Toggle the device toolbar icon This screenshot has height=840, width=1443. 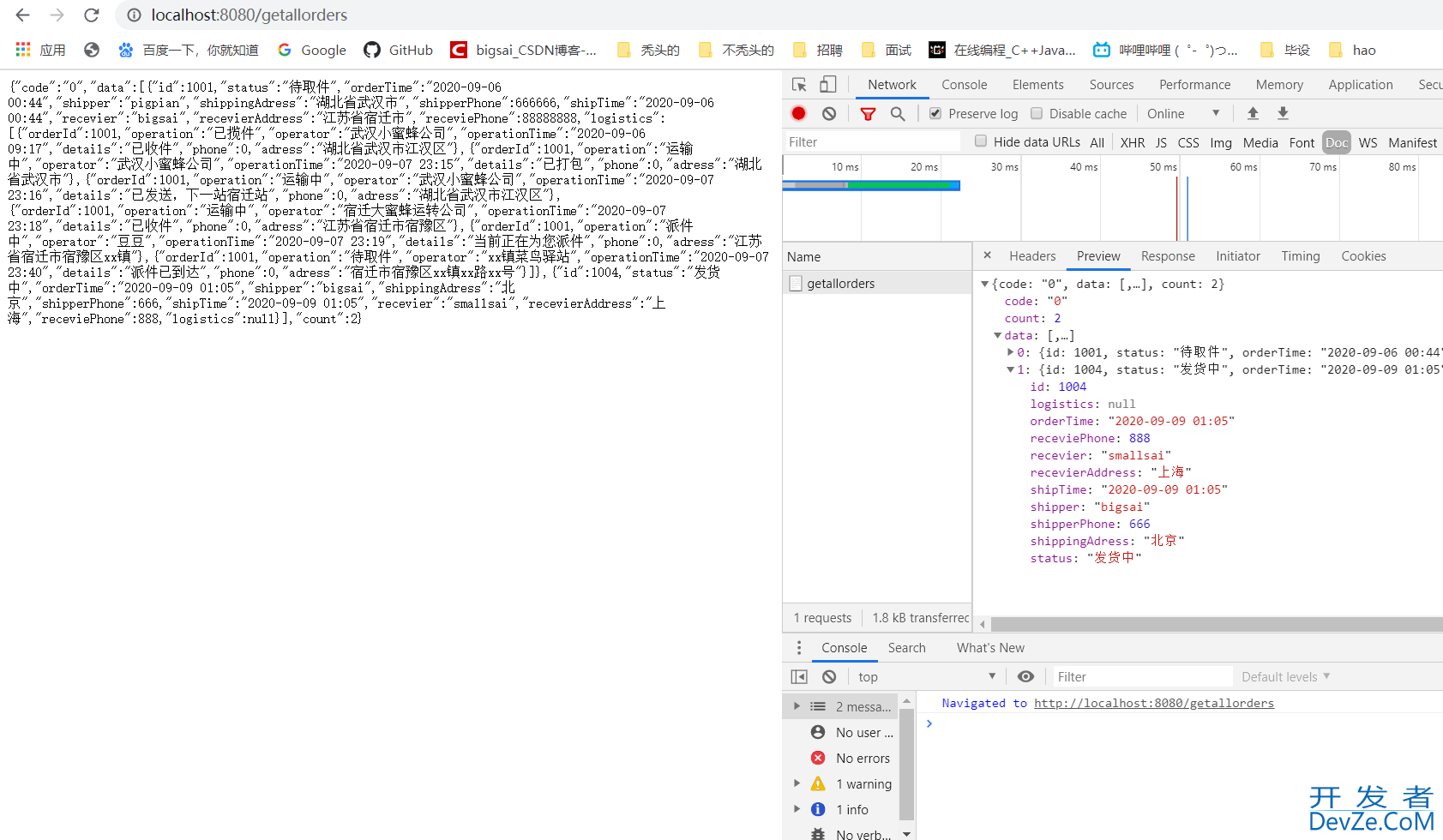point(827,84)
